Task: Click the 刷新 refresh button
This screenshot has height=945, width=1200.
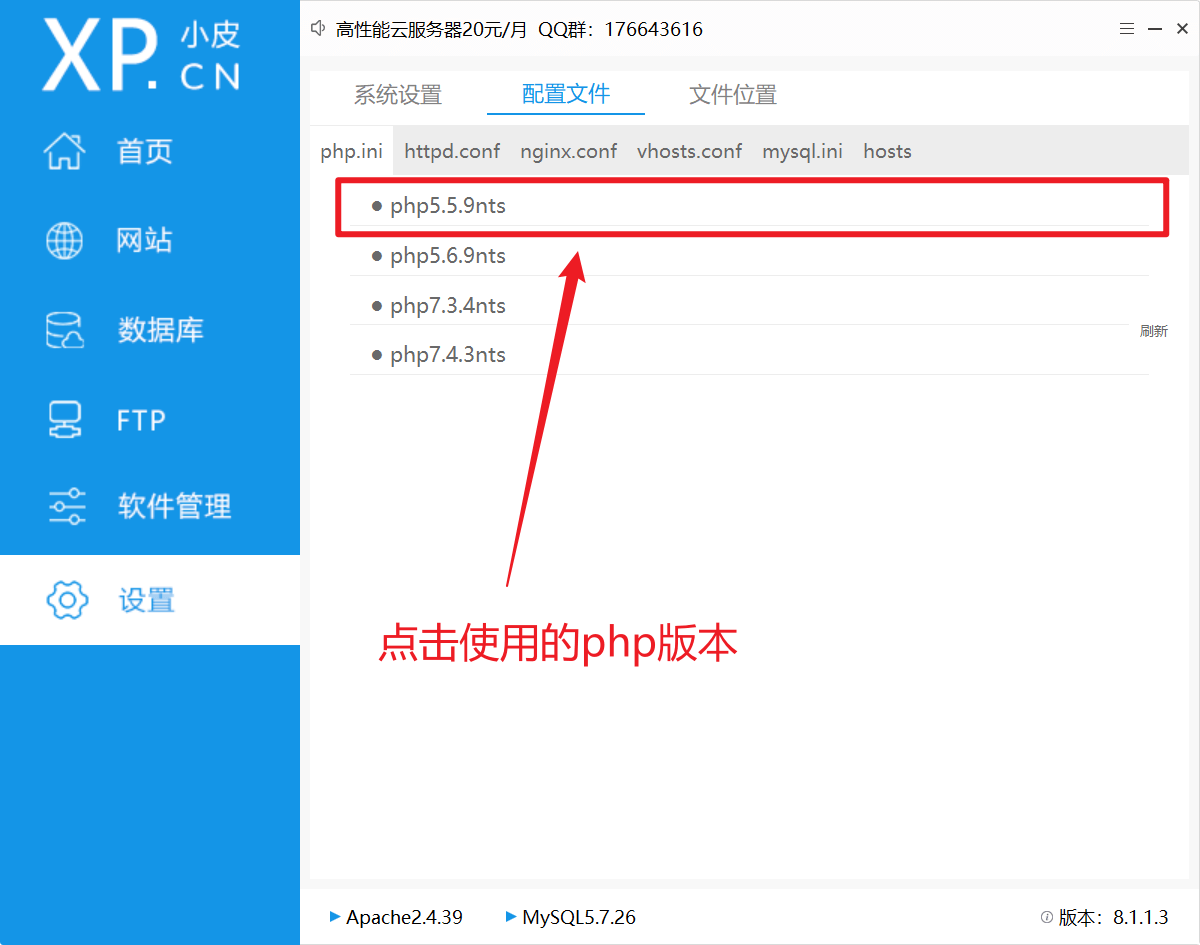Action: (x=1153, y=331)
